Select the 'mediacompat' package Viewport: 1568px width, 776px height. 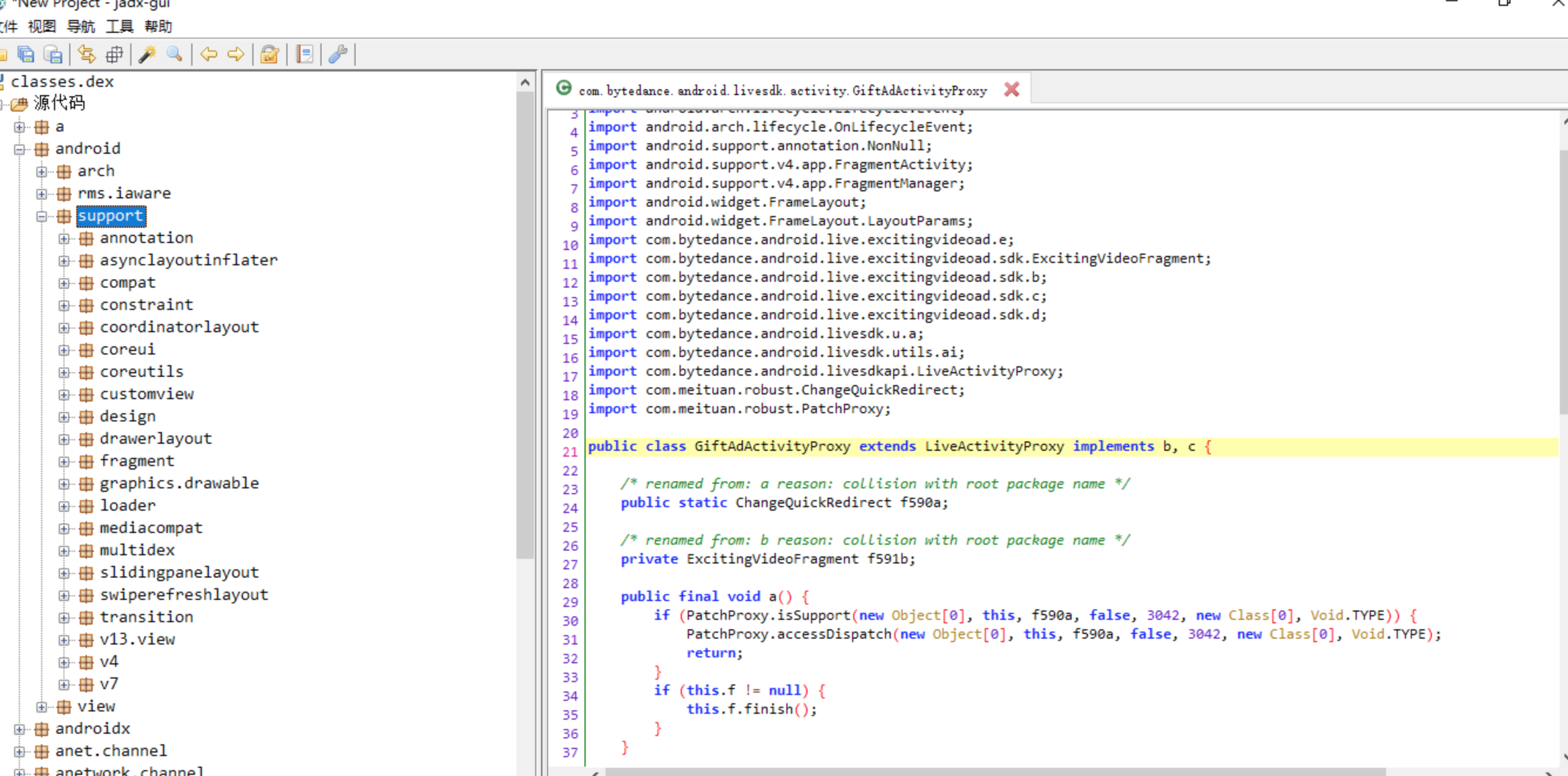[151, 528]
